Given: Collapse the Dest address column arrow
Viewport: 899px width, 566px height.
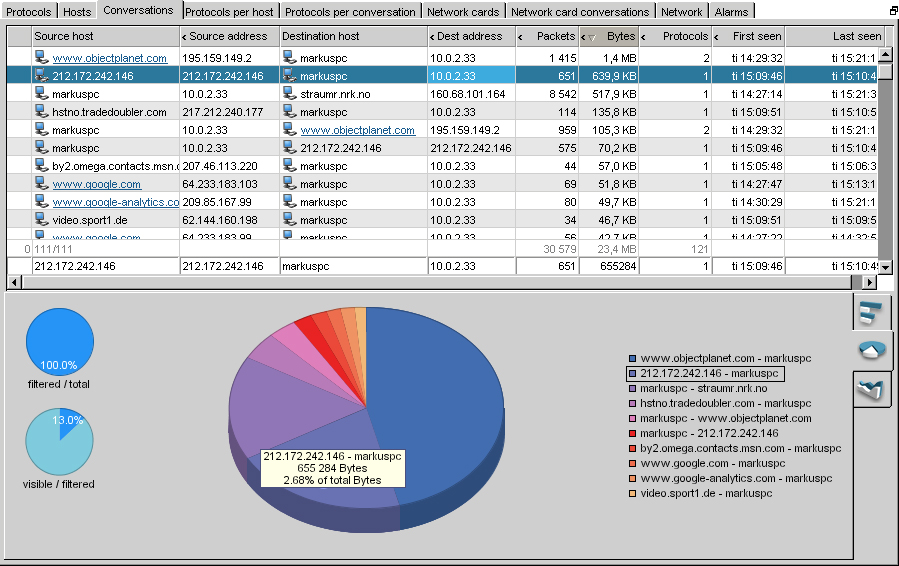Looking at the screenshot, I should click(432, 37).
